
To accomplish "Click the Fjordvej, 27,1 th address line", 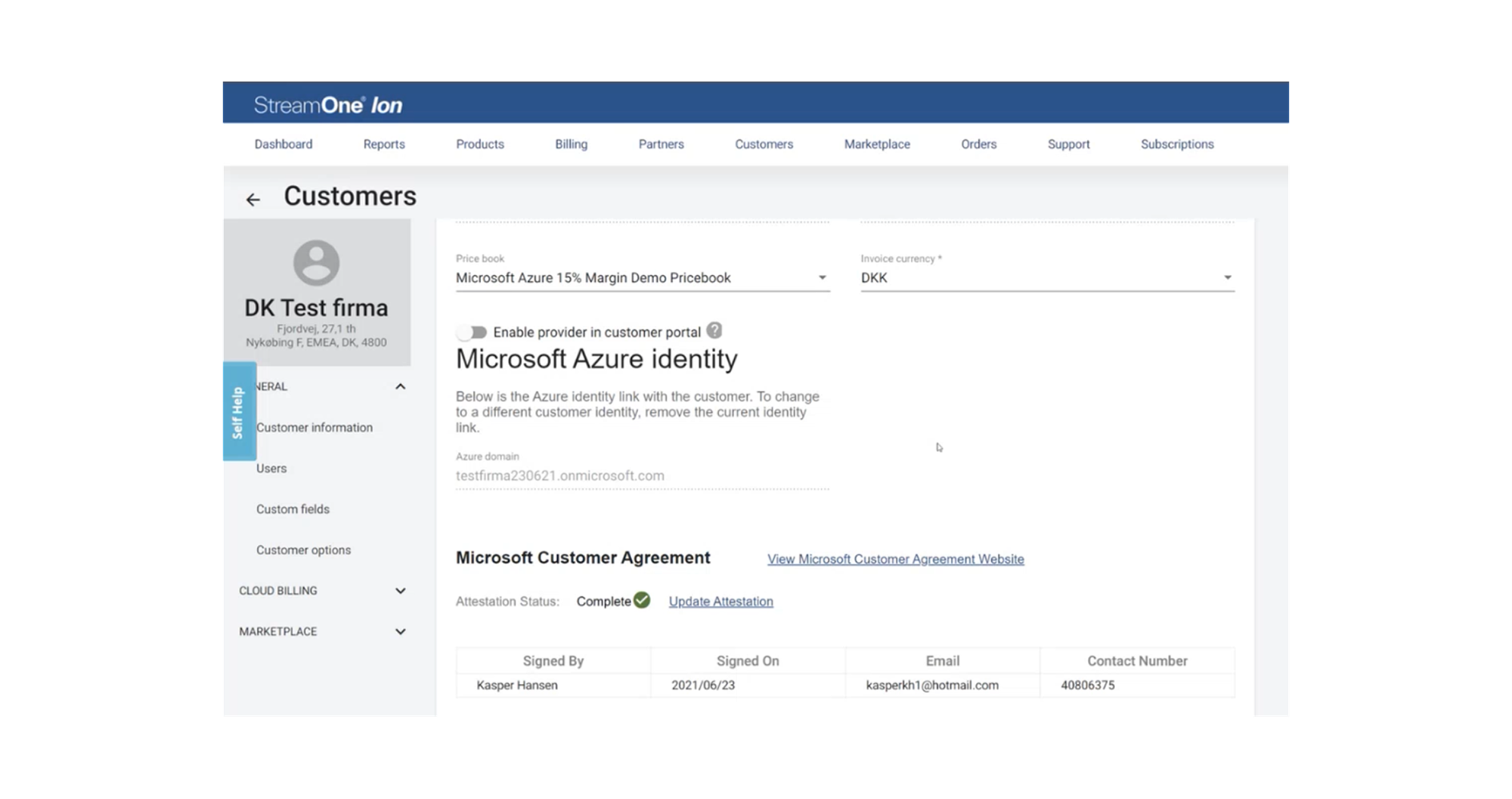I will [x=316, y=329].
